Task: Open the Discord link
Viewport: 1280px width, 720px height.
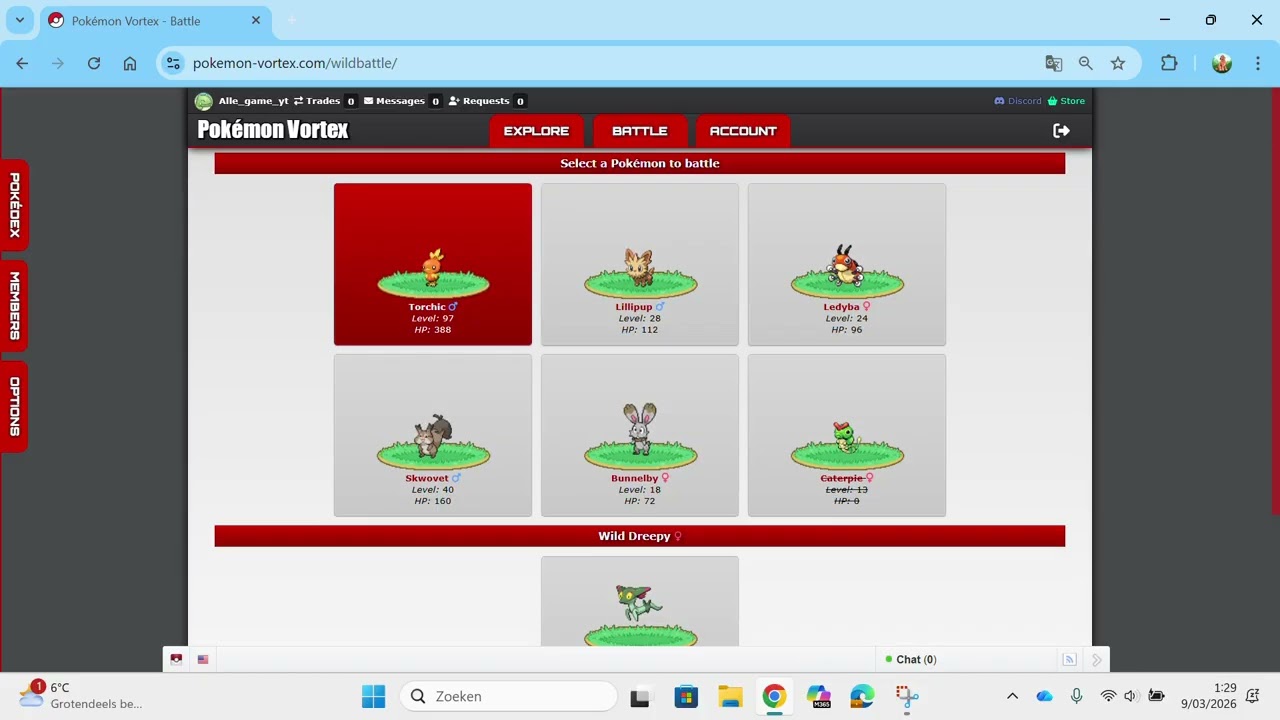Action: coord(1018,101)
